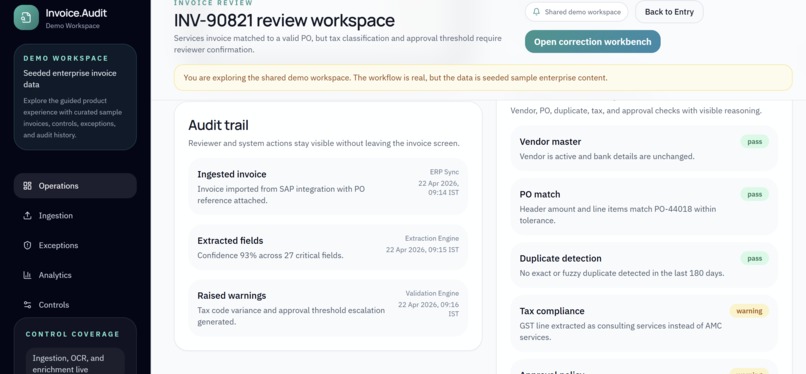Click the INV-90821 review workspace heading
The image size is (806, 374).
click(x=284, y=20)
